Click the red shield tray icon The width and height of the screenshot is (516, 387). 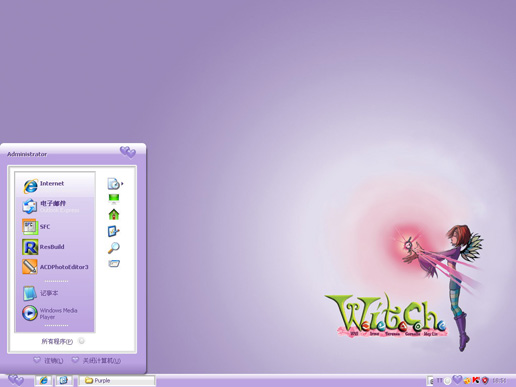coord(485,380)
